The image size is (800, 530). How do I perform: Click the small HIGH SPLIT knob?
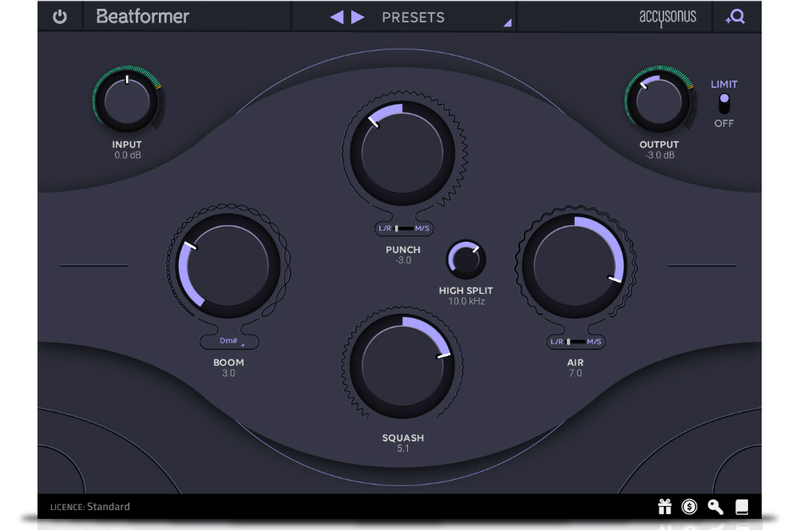pyautogui.click(x=466, y=259)
